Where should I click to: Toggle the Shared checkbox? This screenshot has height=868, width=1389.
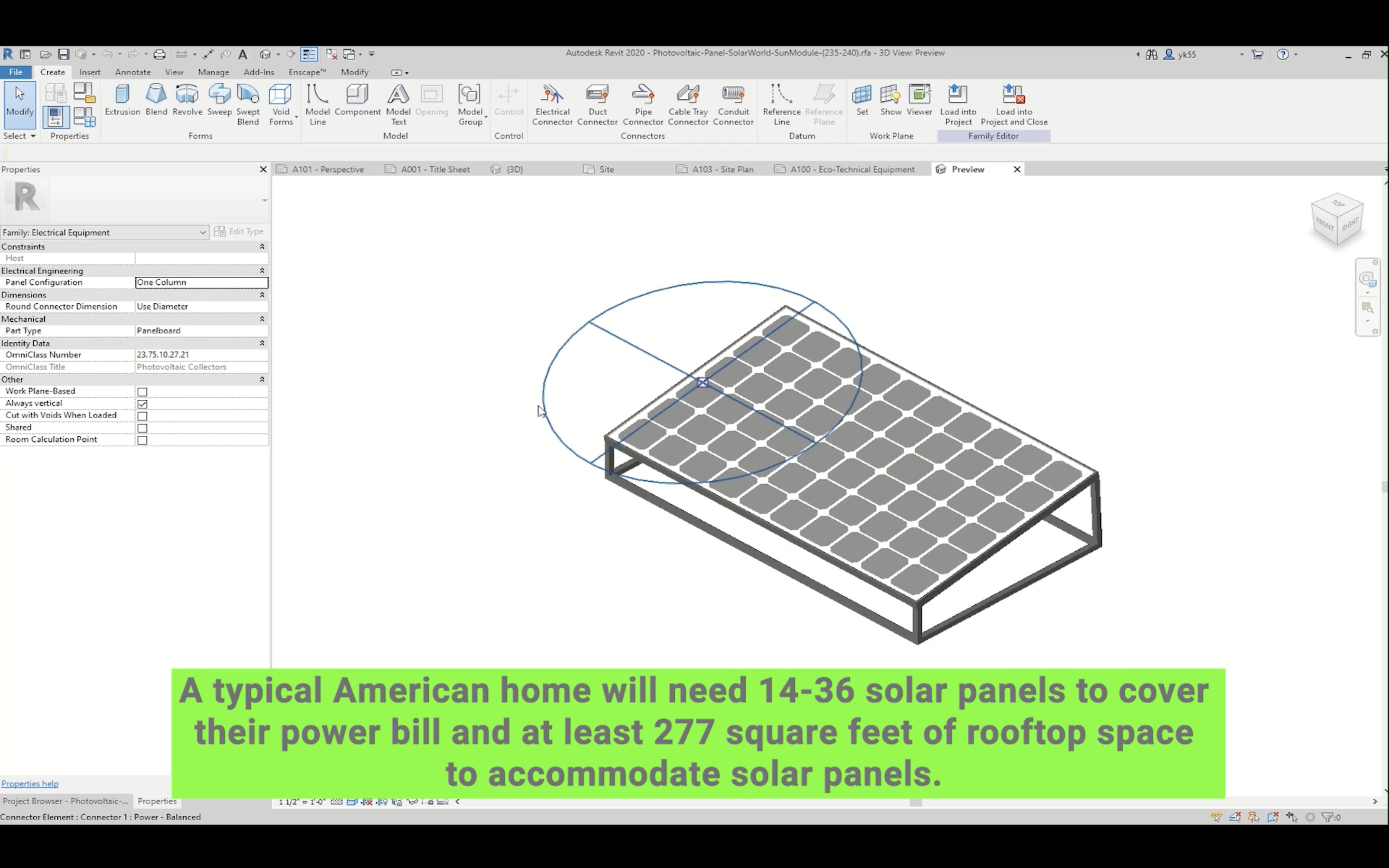click(x=142, y=428)
